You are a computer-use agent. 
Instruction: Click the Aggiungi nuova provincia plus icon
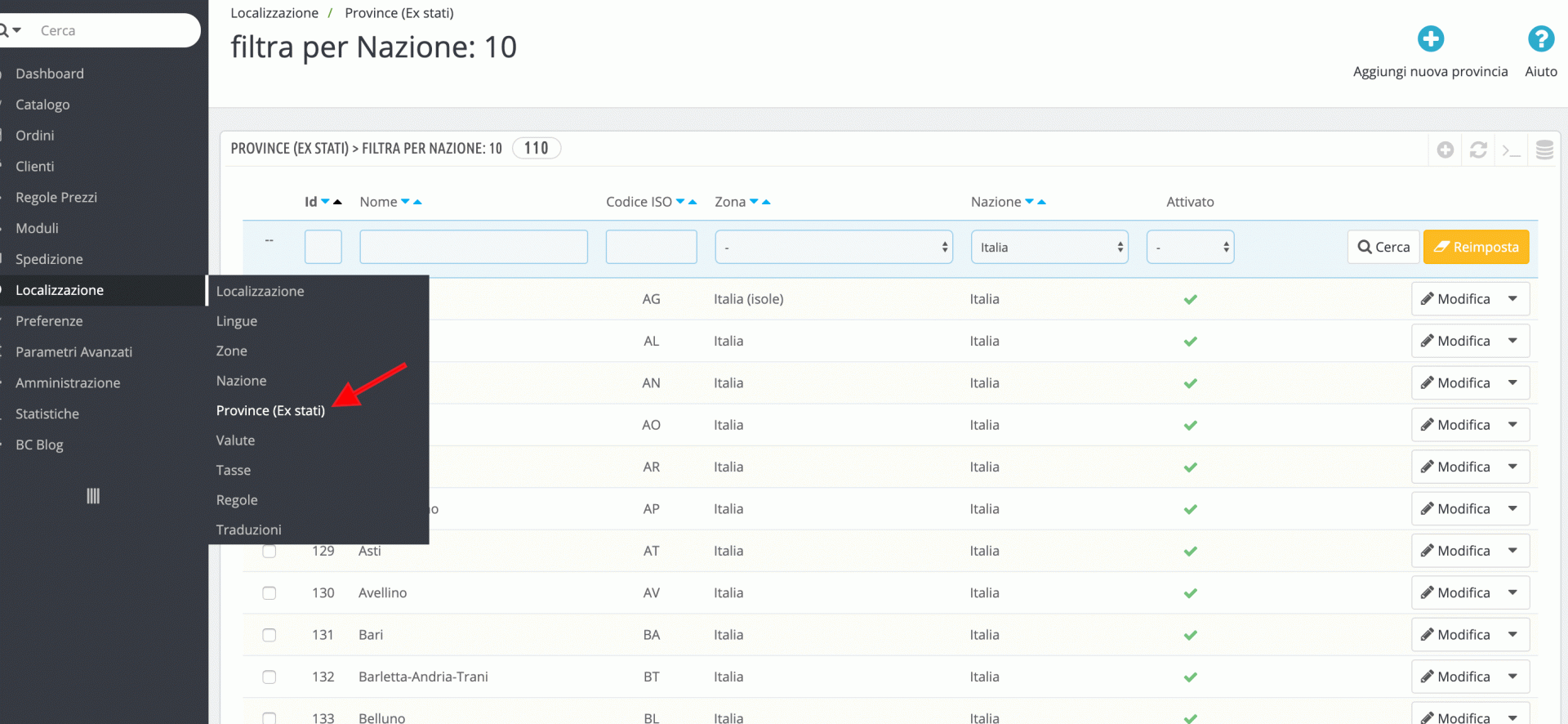tap(1430, 38)
